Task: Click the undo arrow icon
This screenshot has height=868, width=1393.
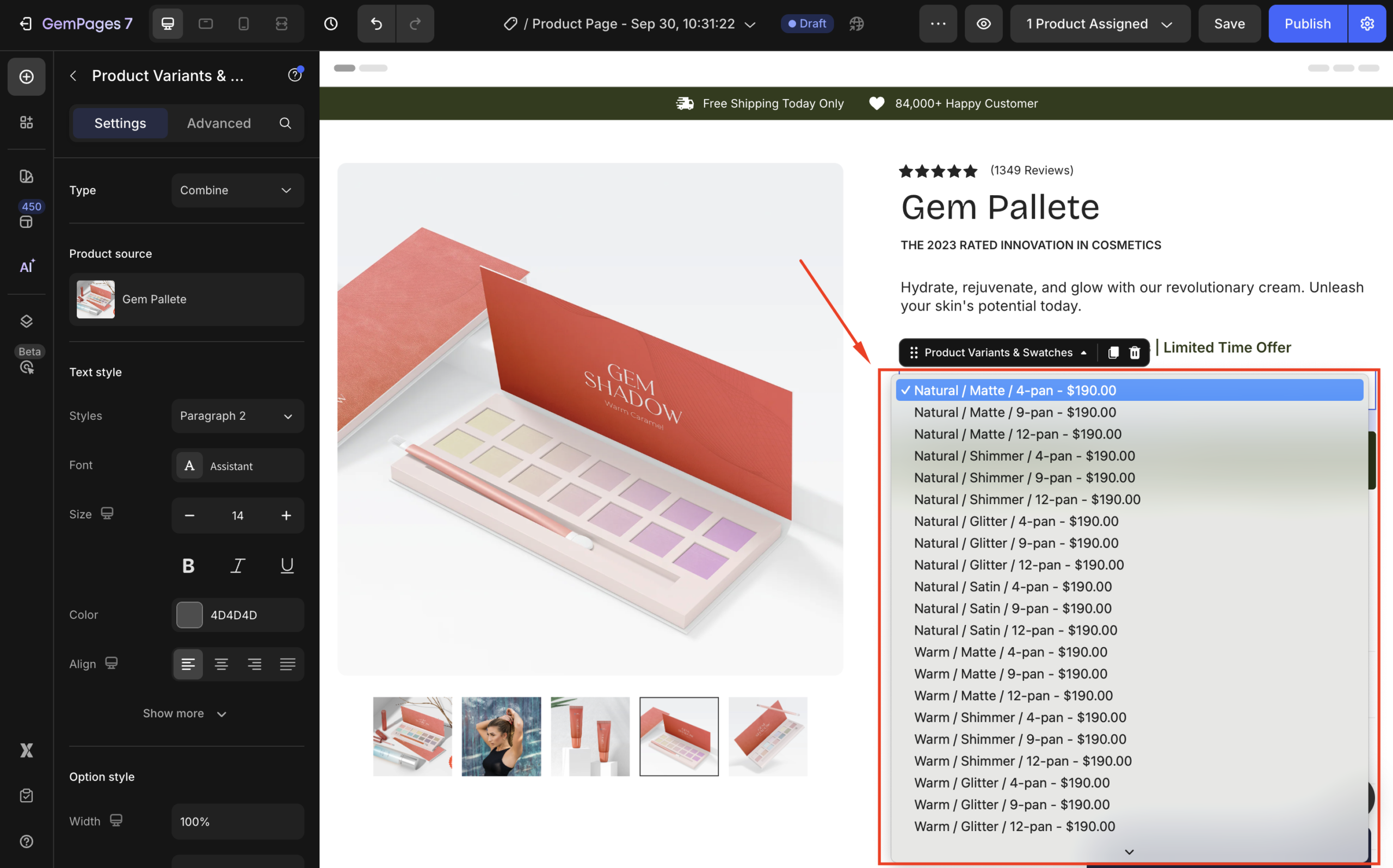Action: pos(376,23)
